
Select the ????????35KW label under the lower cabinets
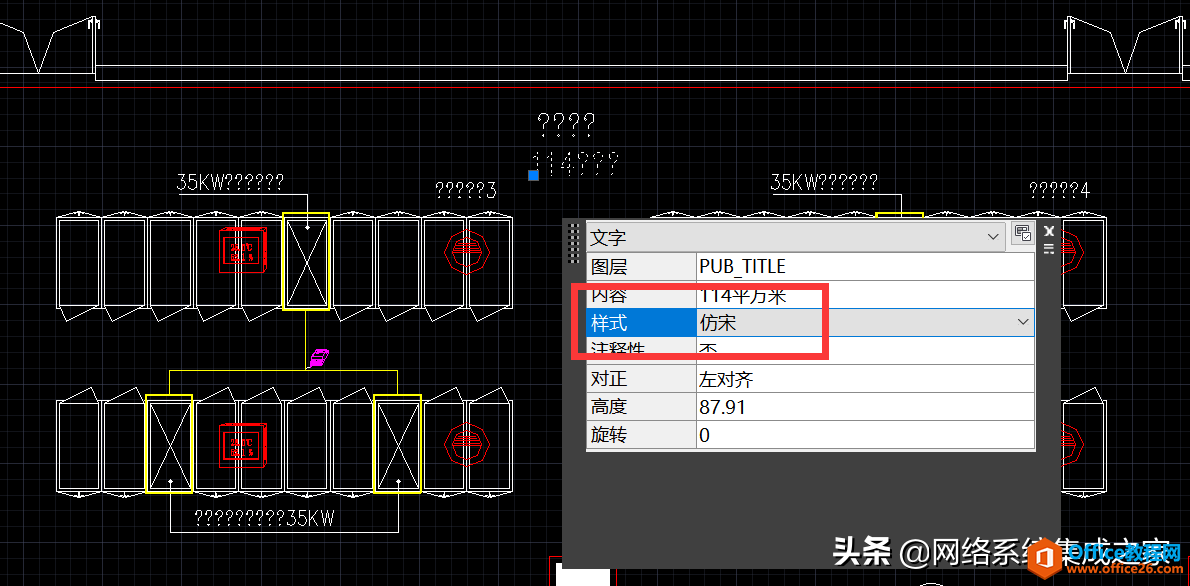264,518
